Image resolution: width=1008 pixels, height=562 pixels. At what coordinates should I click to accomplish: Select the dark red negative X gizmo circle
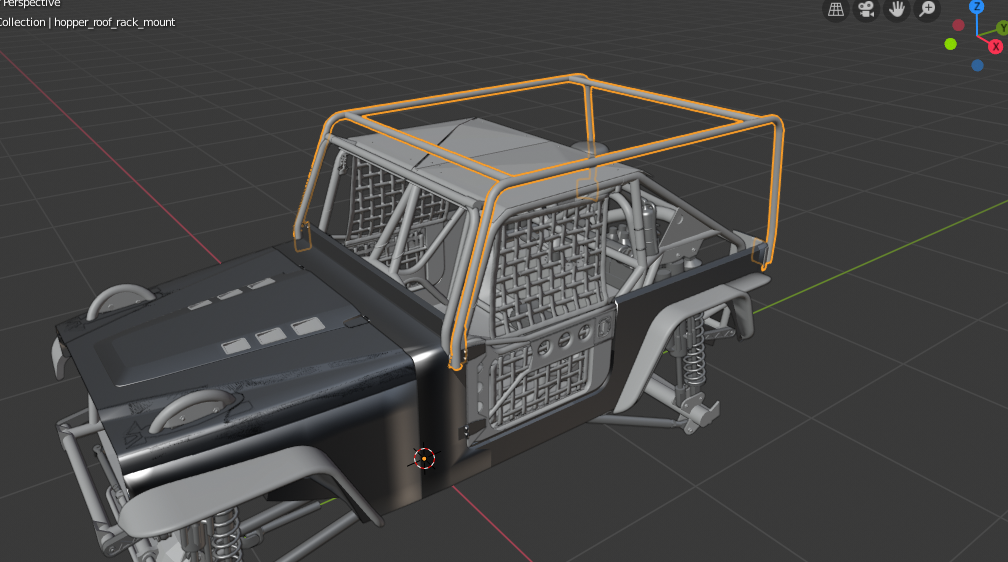pos(958,25)
